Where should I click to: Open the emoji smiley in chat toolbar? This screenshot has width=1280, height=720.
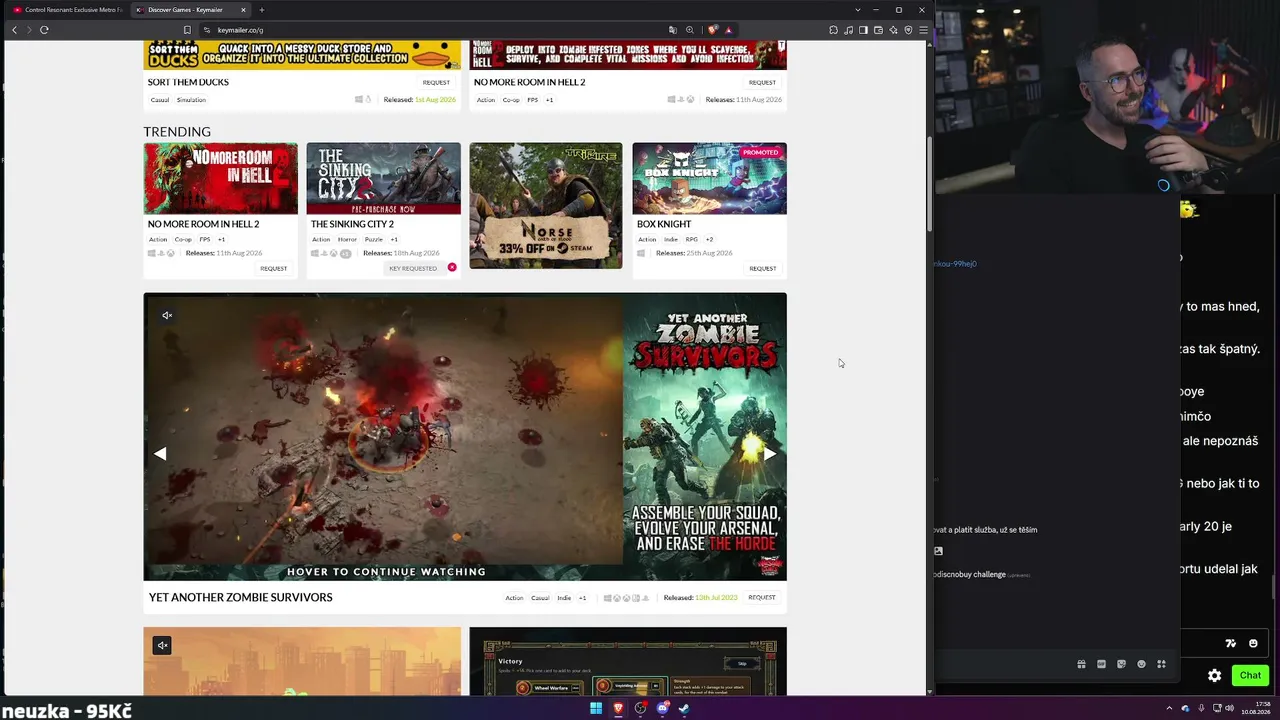(x=1141, y=664)
